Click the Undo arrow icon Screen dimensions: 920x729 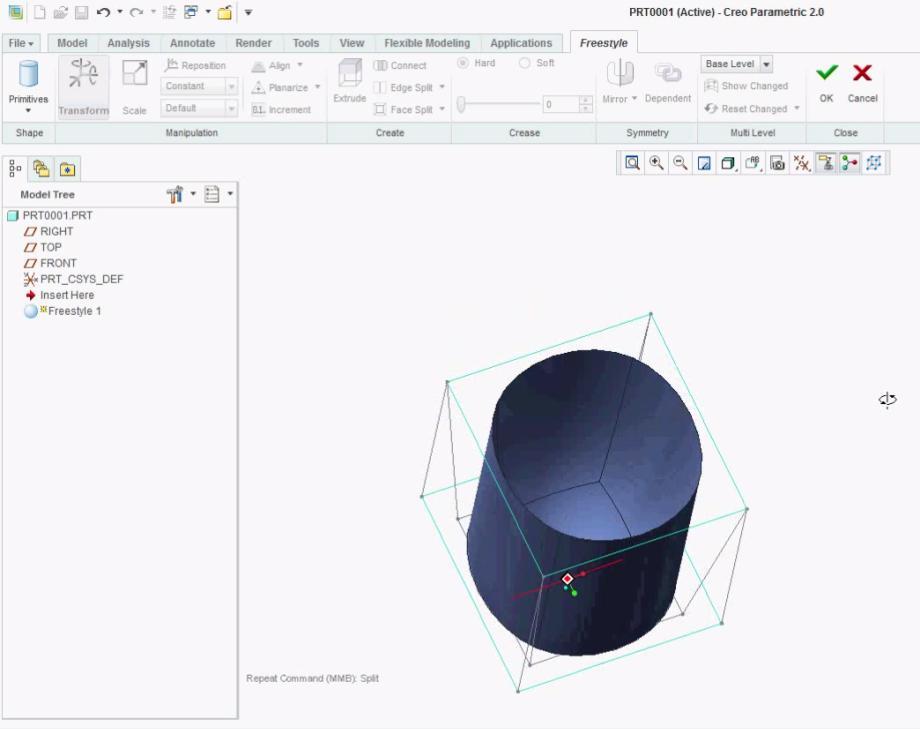point(103,12)
